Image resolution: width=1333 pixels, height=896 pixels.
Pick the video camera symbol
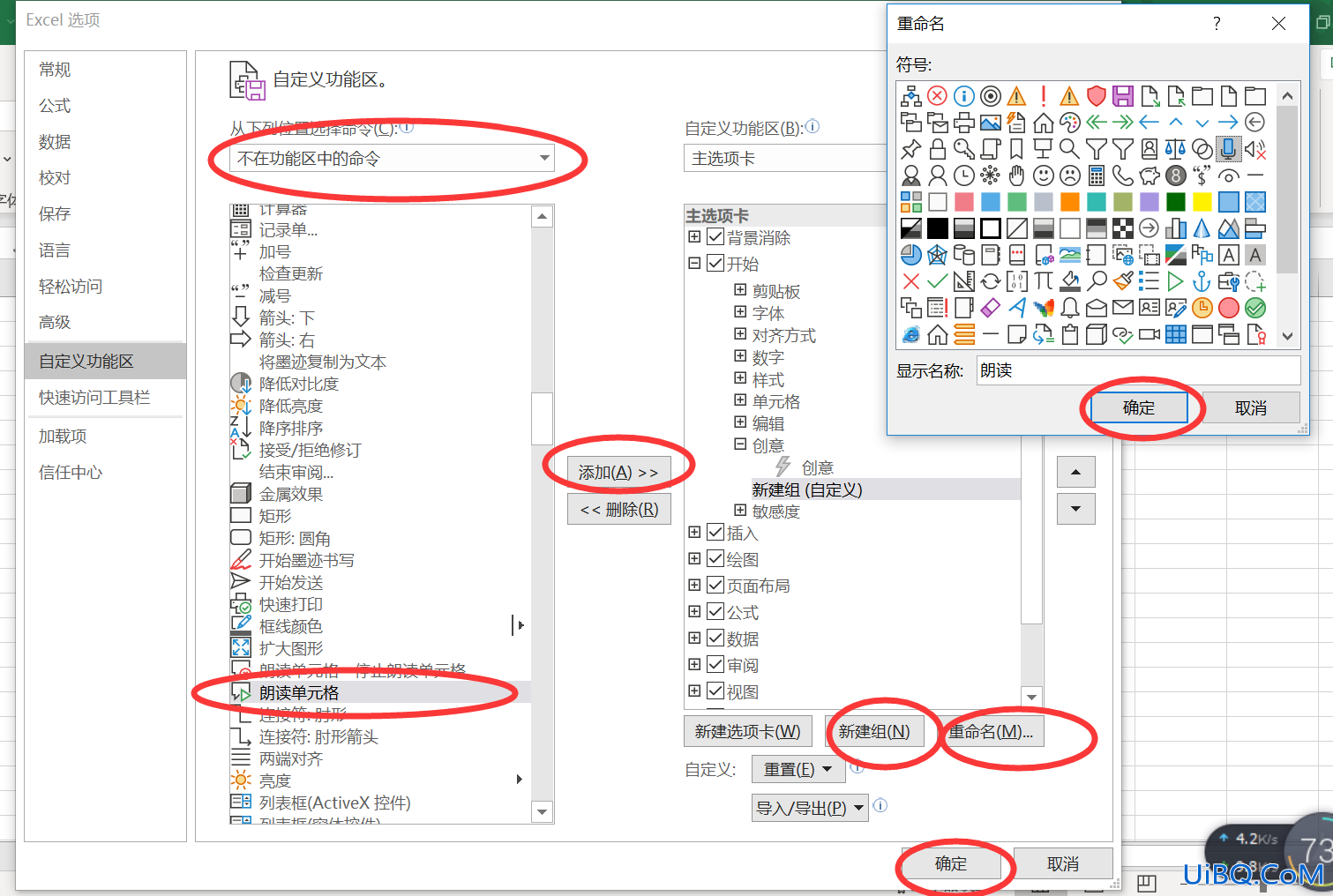(1150, 334)
